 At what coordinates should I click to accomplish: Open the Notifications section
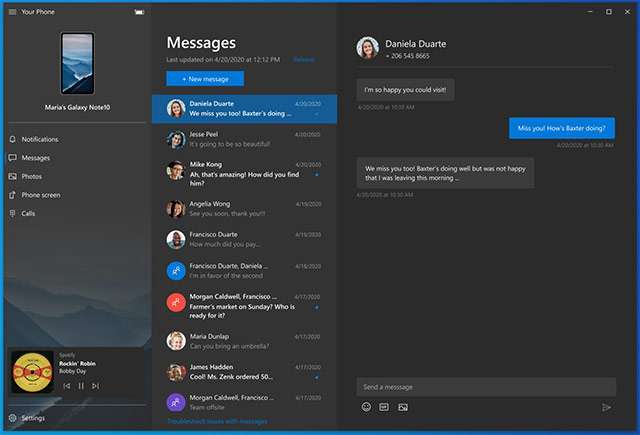pos(77,139)
